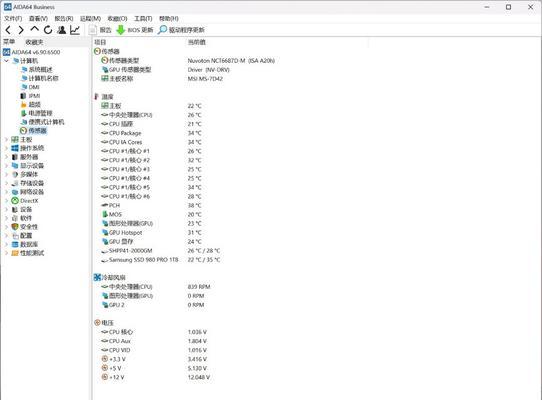Refresh the sensor page with the circular arrow

coord(48,30)
